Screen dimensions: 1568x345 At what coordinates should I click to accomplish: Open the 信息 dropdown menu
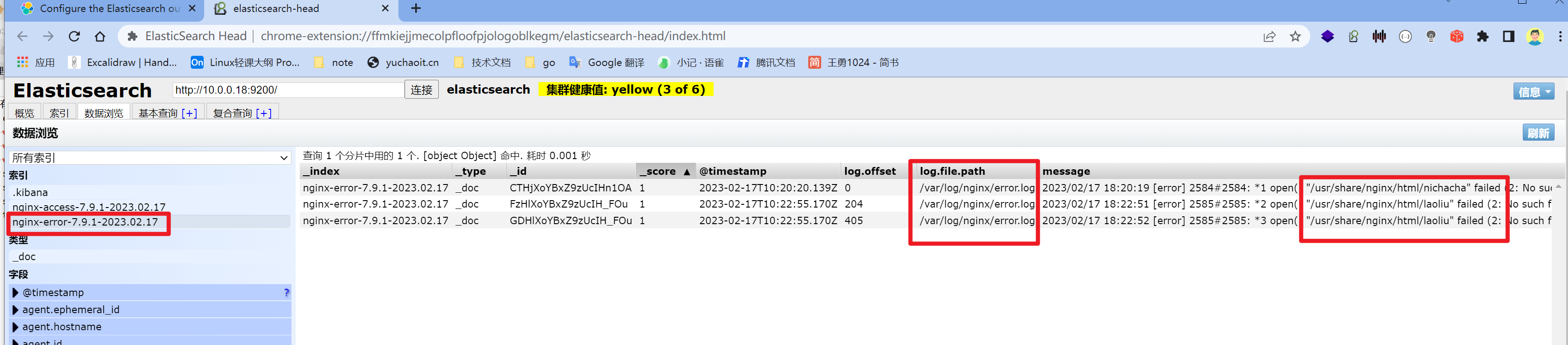[1533, 92]
